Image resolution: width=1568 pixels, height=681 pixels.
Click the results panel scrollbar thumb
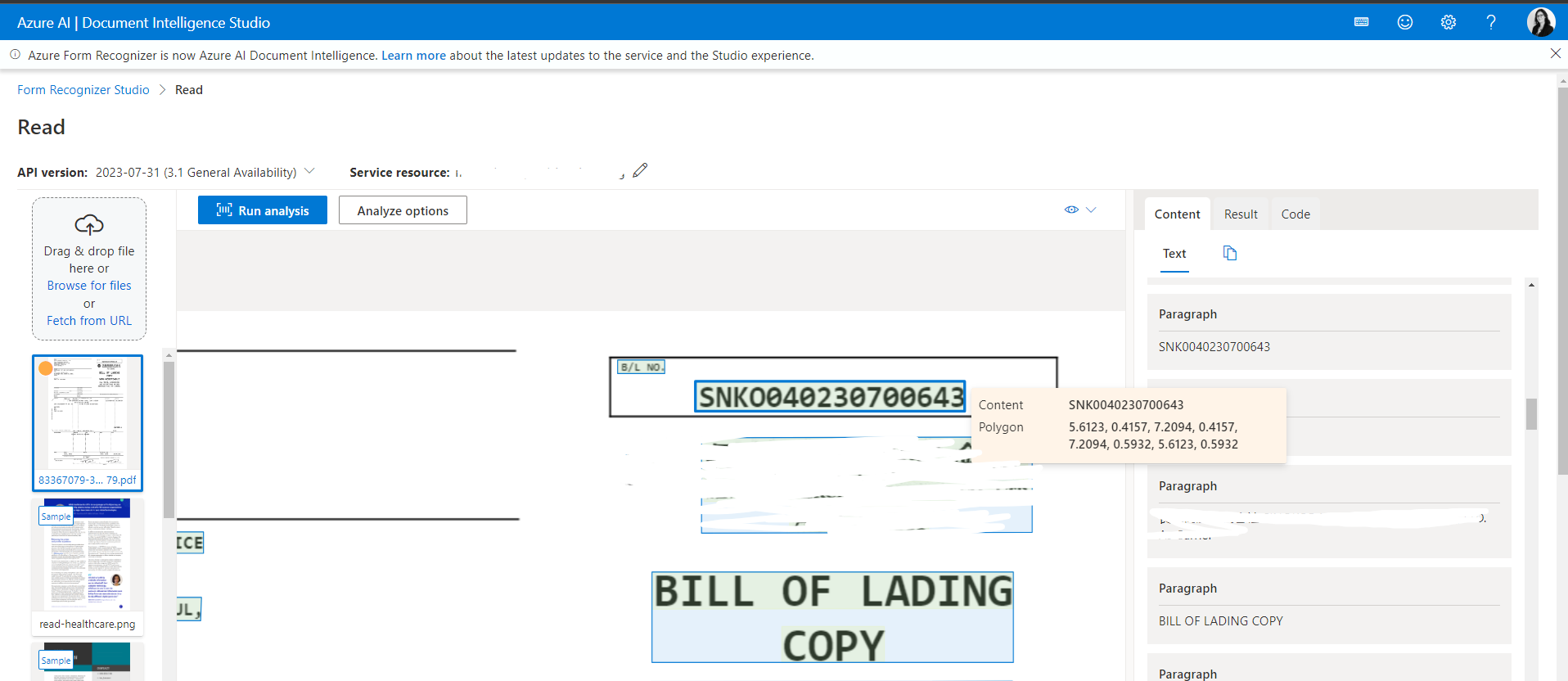pos(1531,413)
